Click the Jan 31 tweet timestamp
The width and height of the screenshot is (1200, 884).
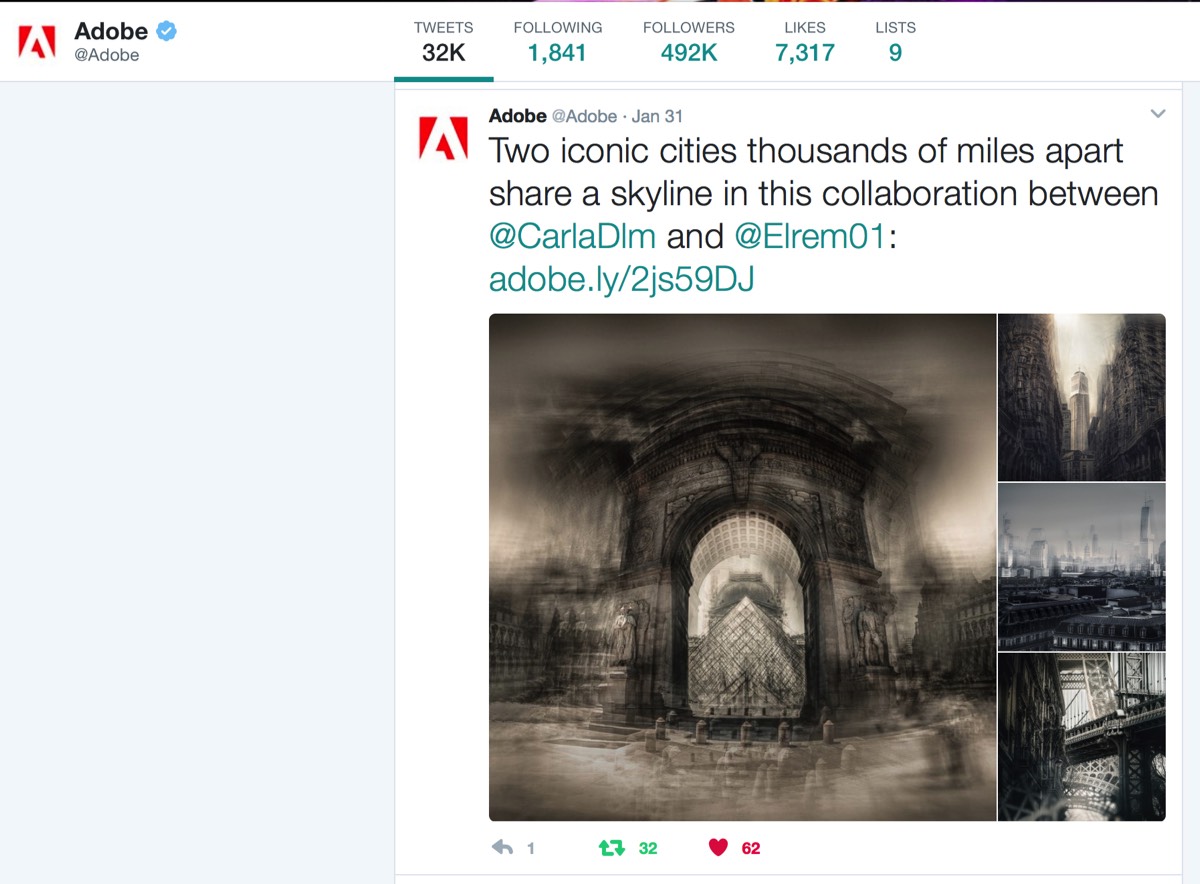click(x=657, y=116)
